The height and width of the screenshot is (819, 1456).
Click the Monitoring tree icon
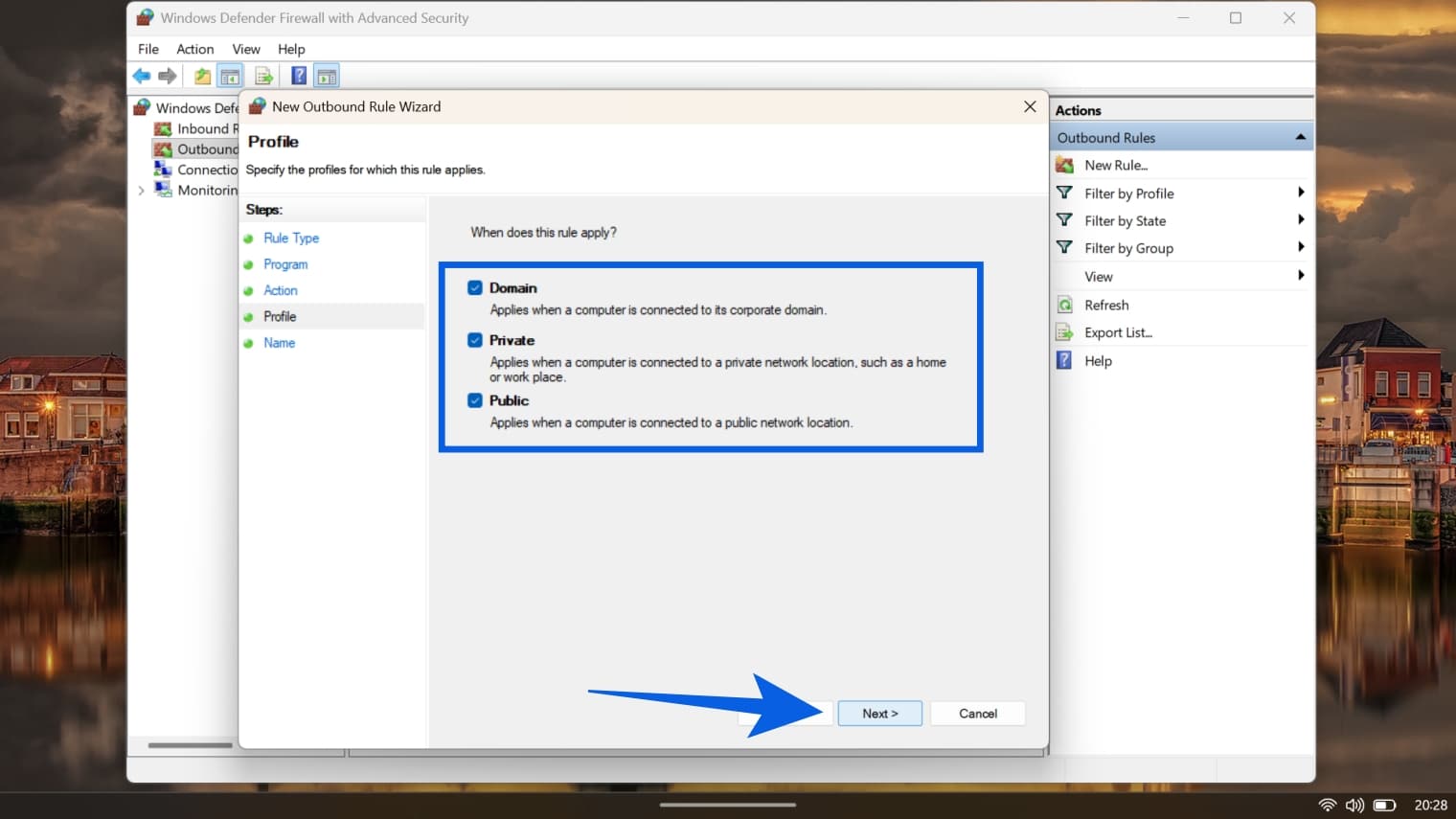coord(163,190)
